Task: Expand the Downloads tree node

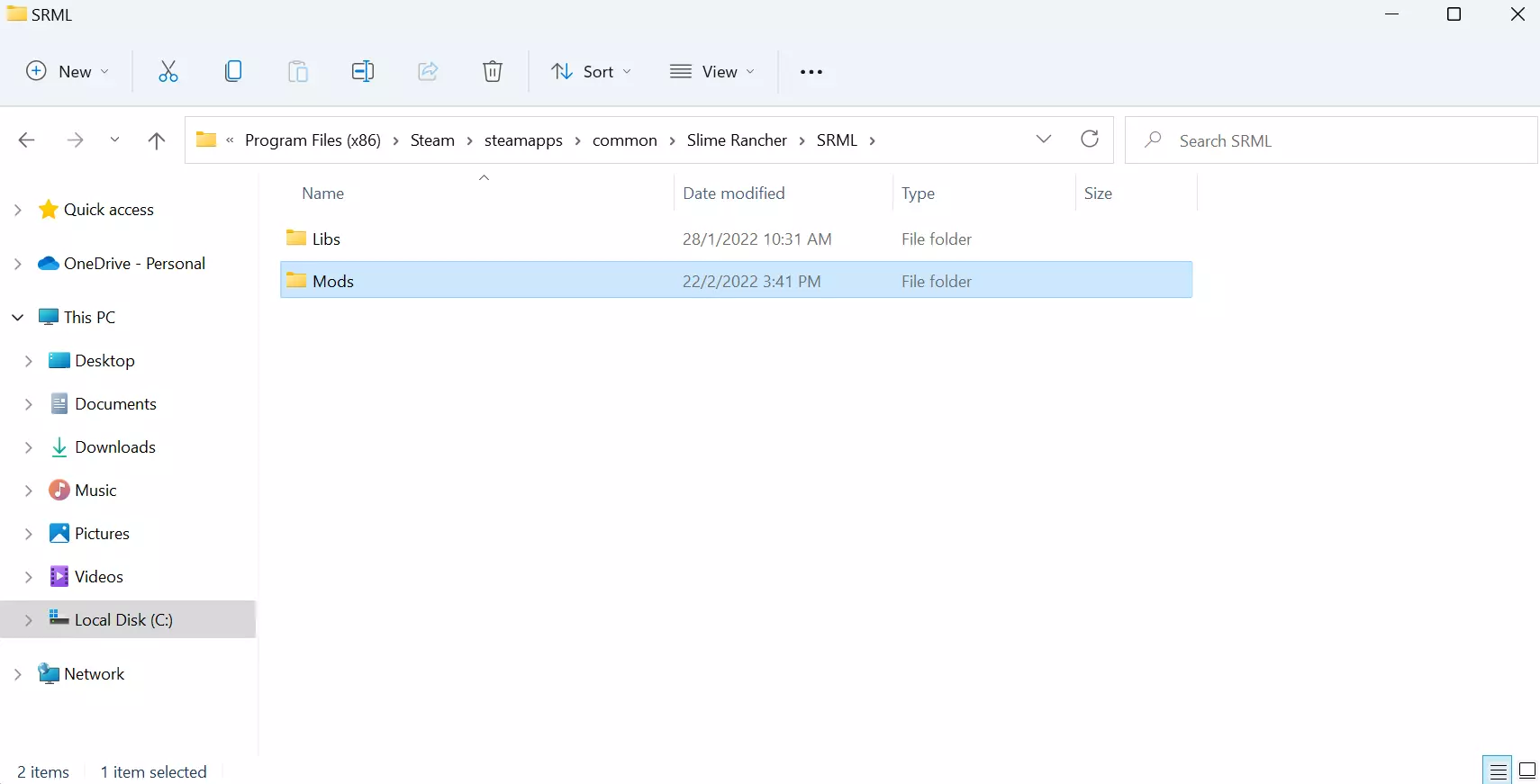Action: 29,447
